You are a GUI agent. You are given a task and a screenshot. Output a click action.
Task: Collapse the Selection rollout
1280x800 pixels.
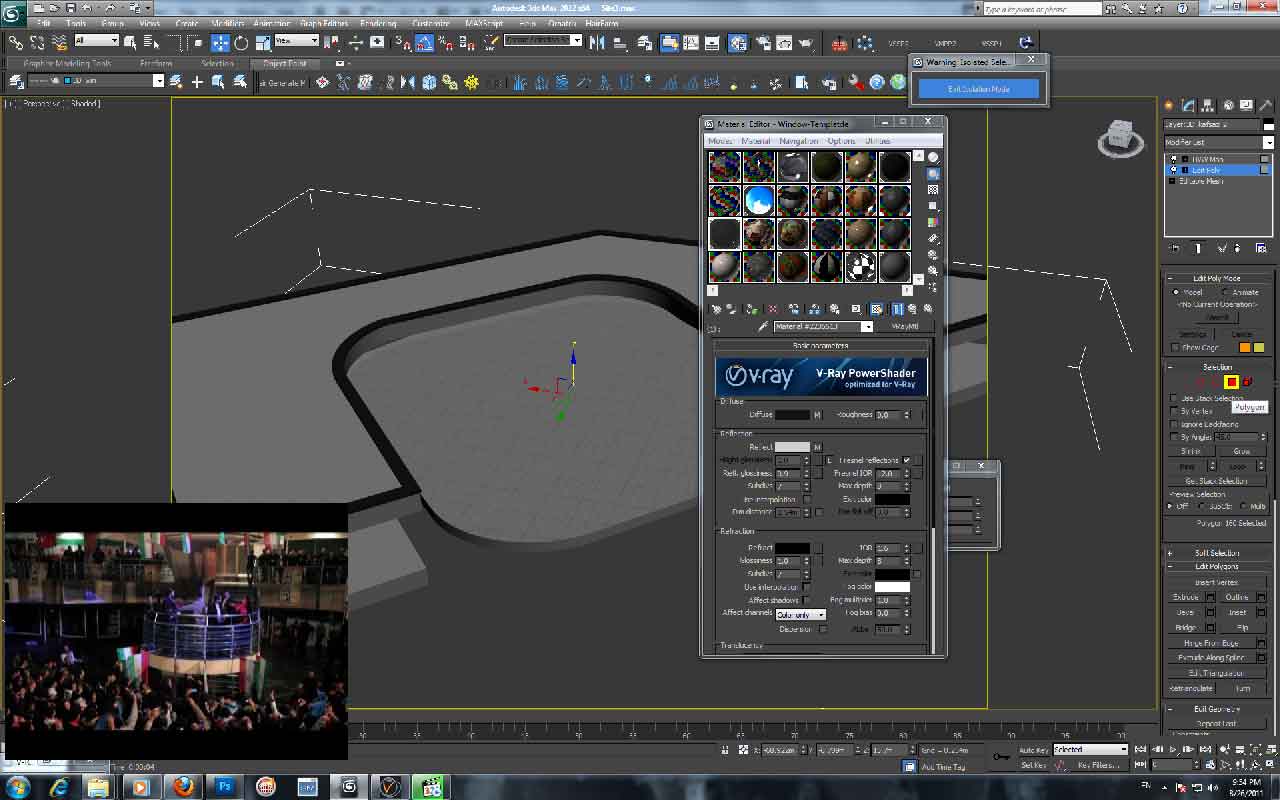pyautogui.click(x=1218, y=367)
